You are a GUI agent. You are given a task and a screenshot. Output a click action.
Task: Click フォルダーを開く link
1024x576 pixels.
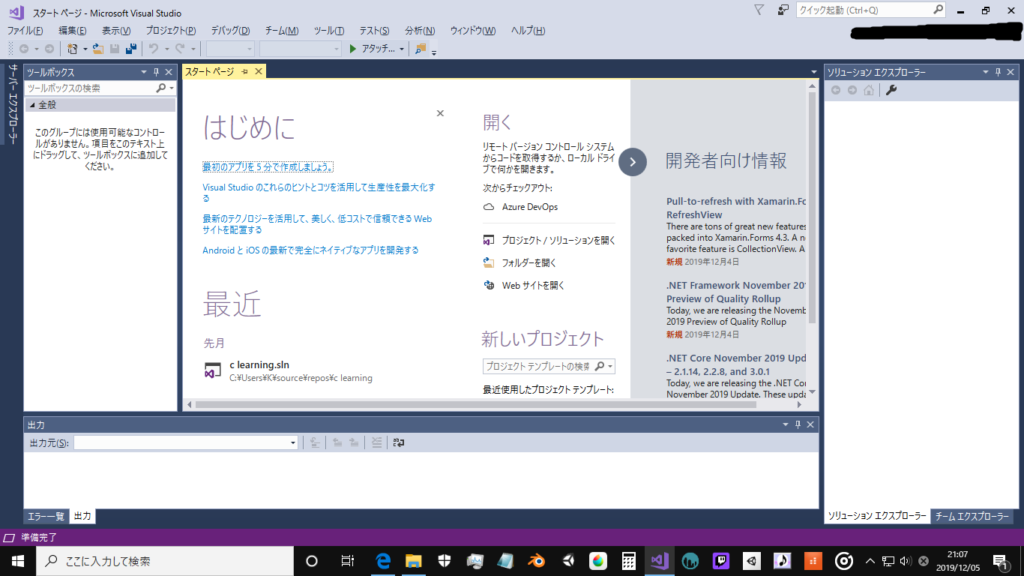click(x=529, y=263)
